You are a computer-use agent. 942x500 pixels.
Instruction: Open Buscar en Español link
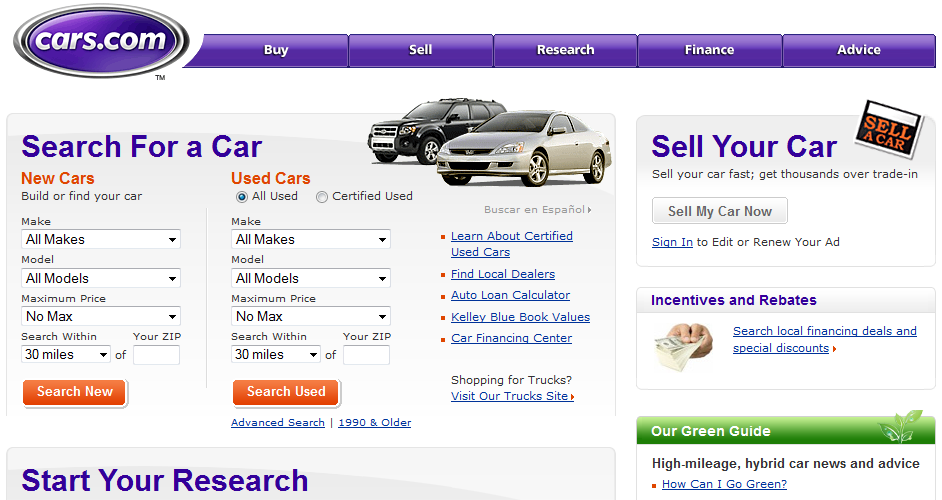(x=538, y=210)
